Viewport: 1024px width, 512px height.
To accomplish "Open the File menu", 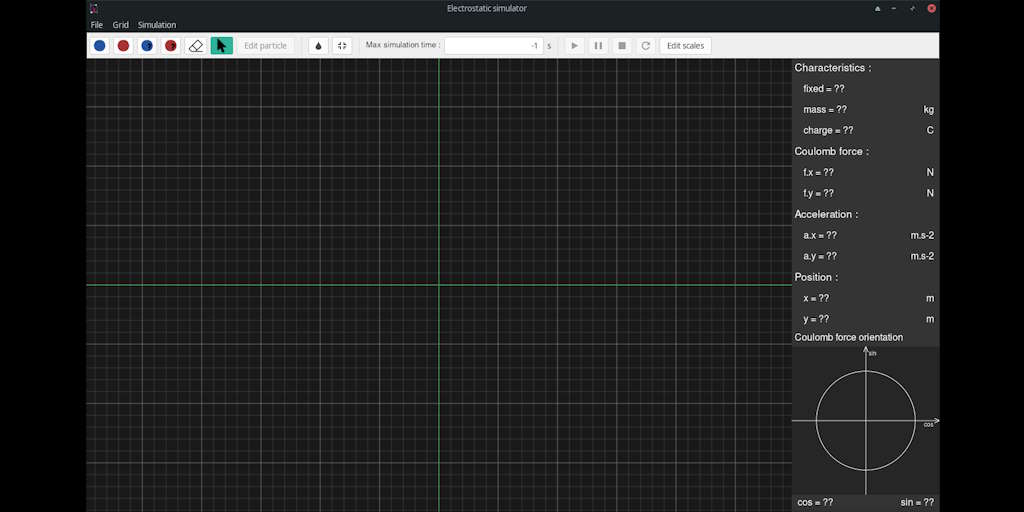I will click(97, 25).
